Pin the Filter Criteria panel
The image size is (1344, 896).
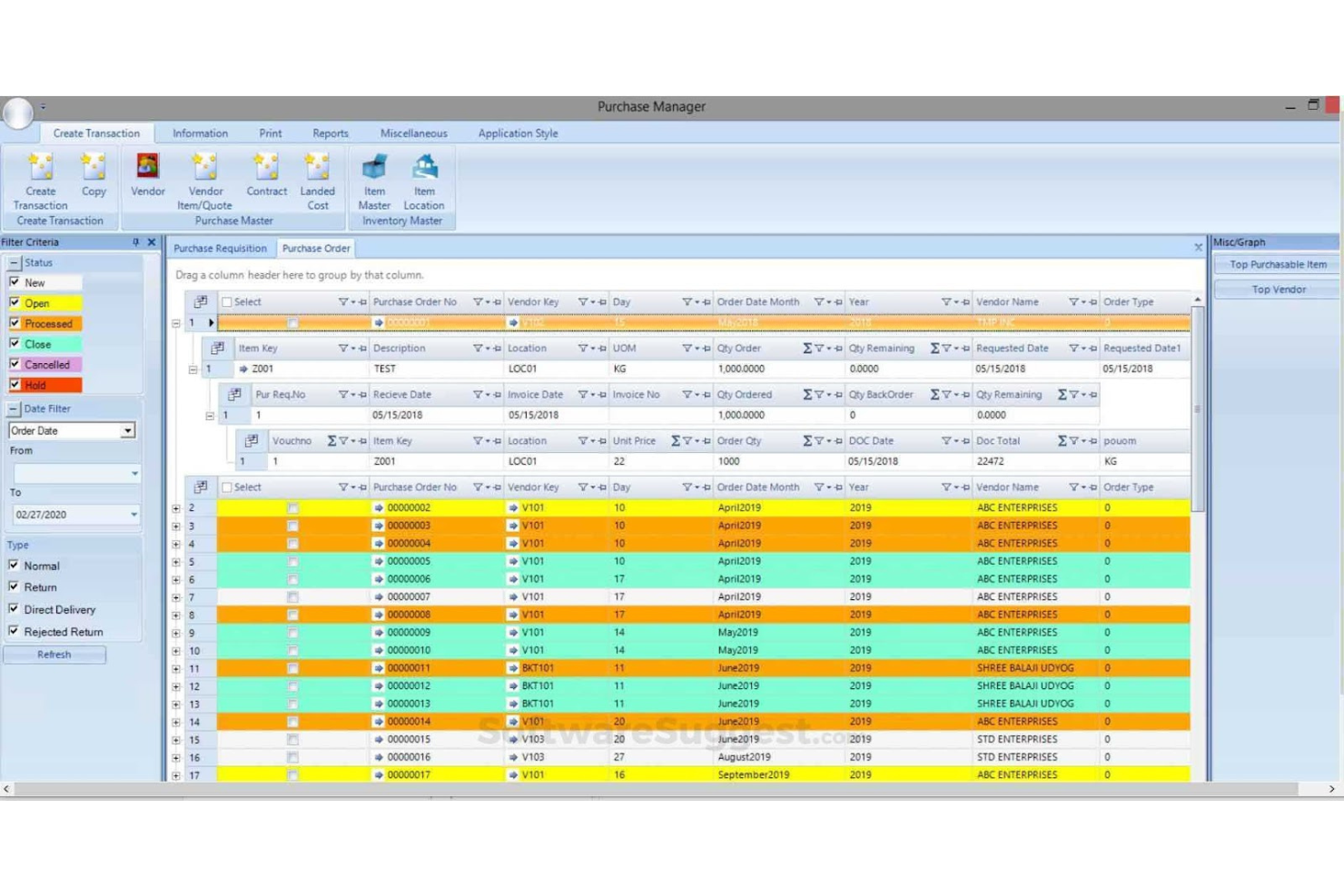click(136, 242)
